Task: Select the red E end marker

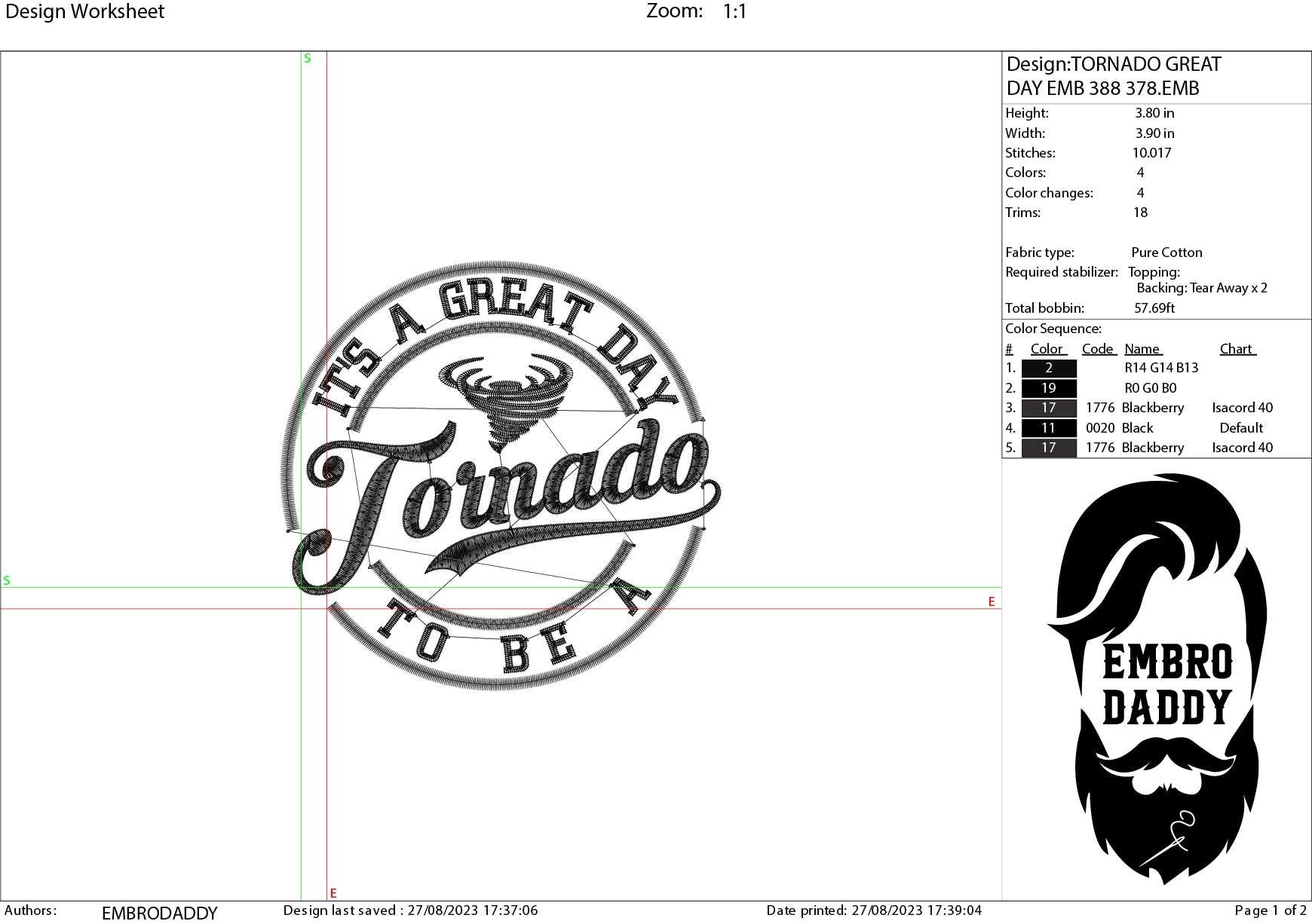Action: (991, 601)
